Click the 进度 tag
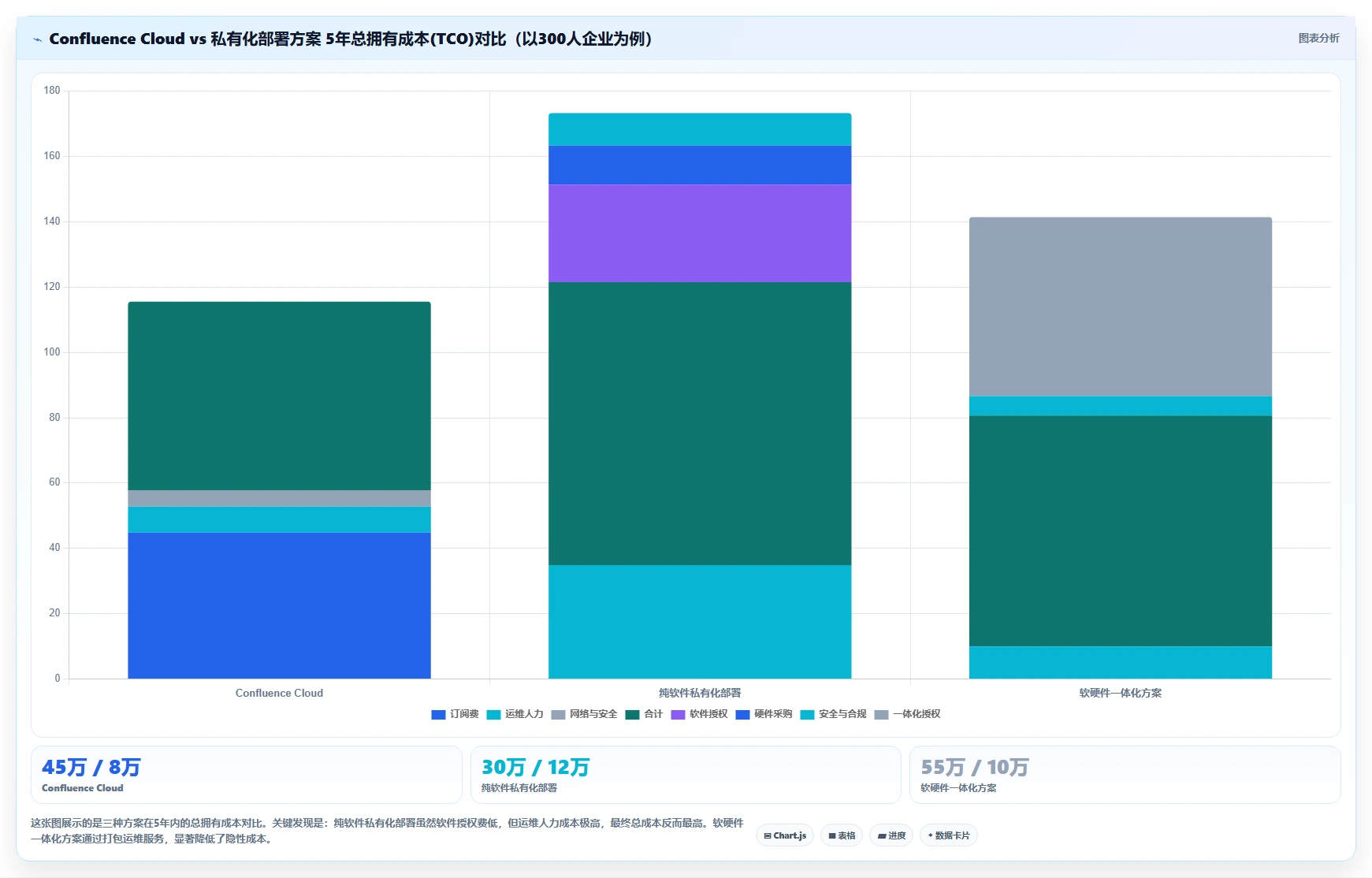1372x878 pixels. tap(891, 835)
